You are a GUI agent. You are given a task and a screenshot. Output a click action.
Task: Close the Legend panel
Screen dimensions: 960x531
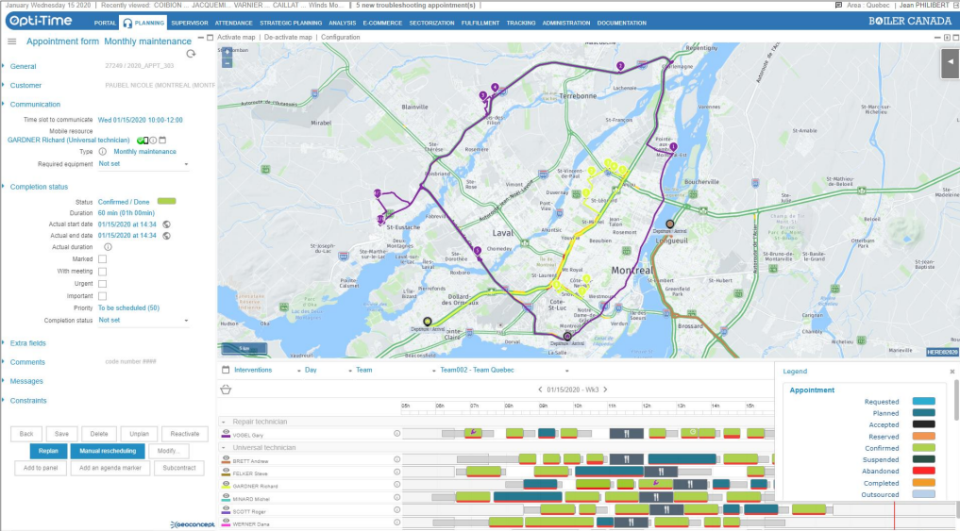(x=952, y=372)
